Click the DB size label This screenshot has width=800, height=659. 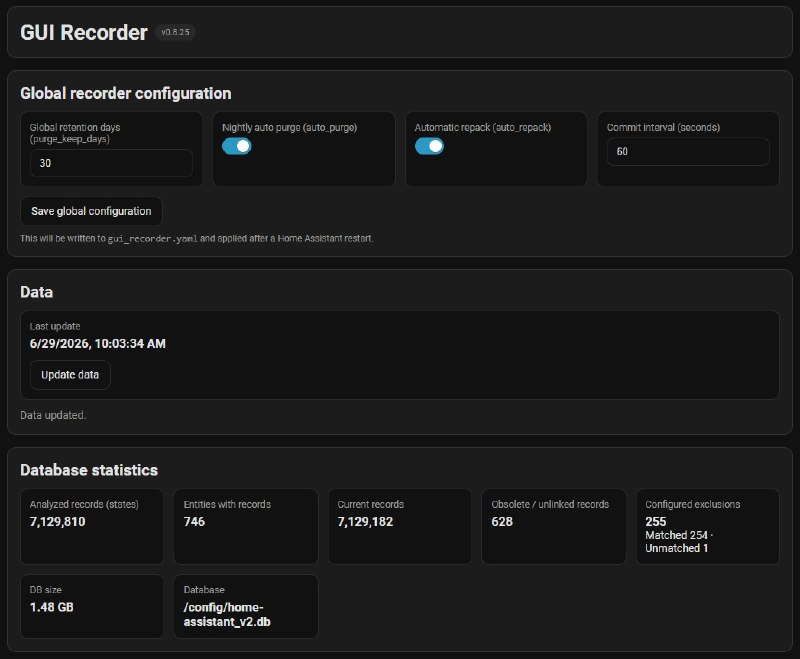click(x=45, y=590)
